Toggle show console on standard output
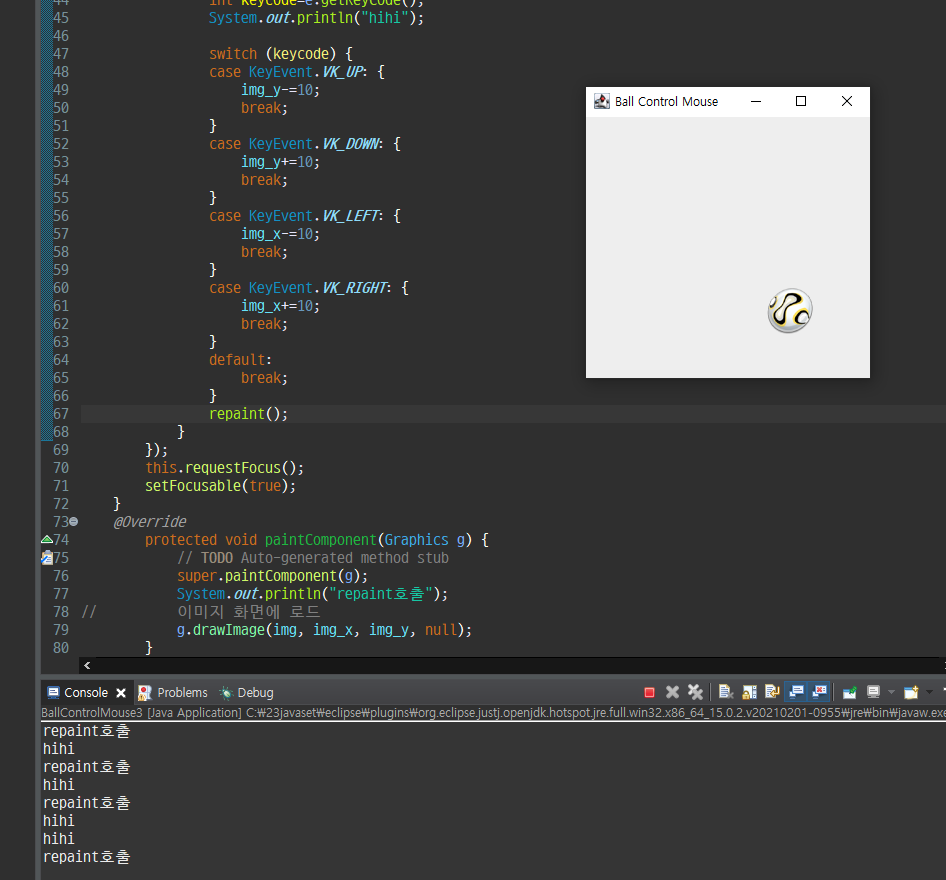The height and width of the screenshot is (880, 946). [x=796, y=691]
